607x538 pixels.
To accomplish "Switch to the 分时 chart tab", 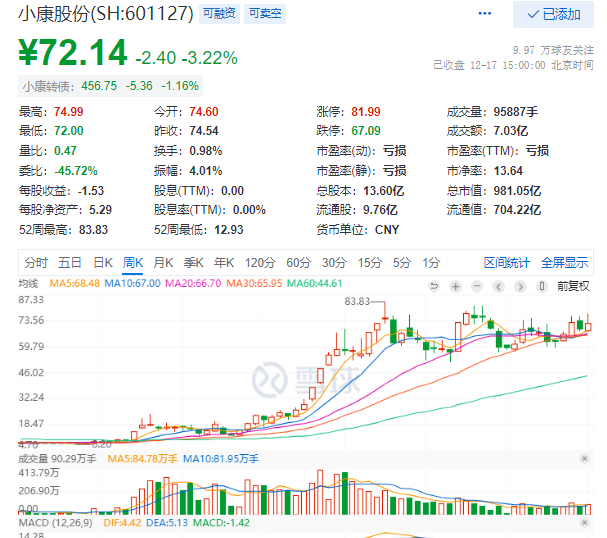I will pos(36,263).
